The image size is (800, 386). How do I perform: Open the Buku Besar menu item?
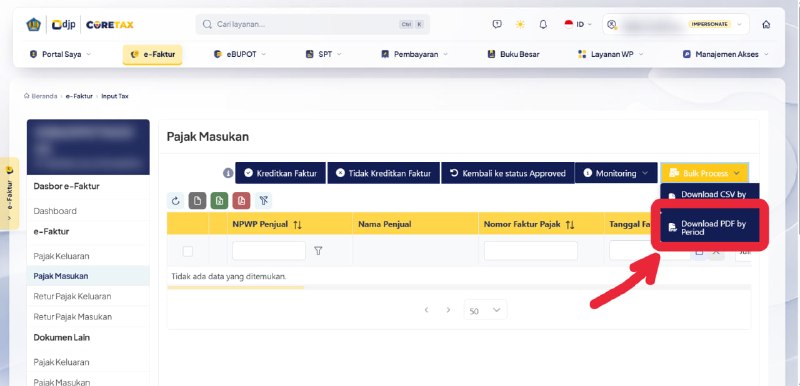tap(513, 54)
